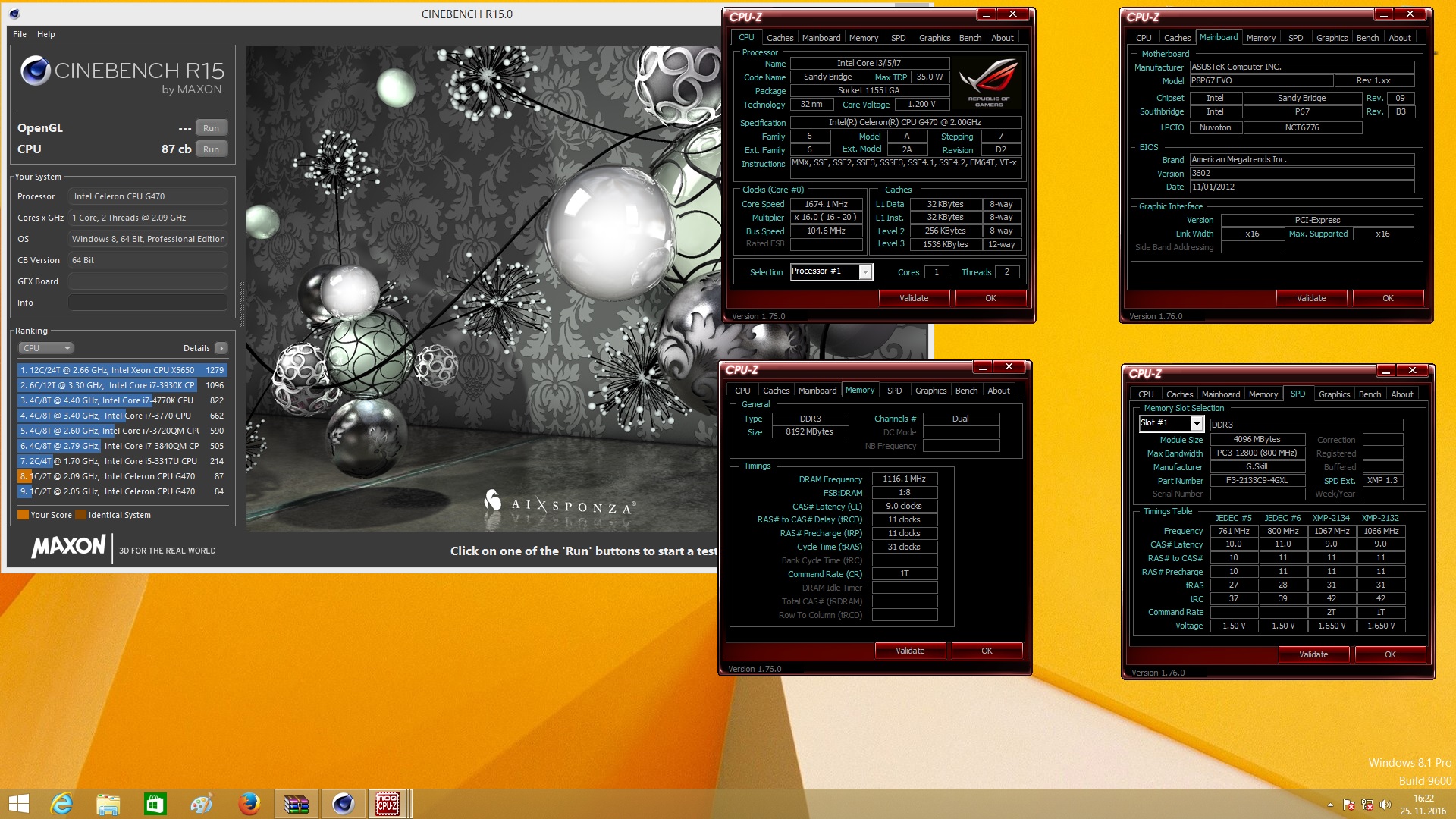
Task: Open the Paint taskbar icon
Action: (202, 804)
